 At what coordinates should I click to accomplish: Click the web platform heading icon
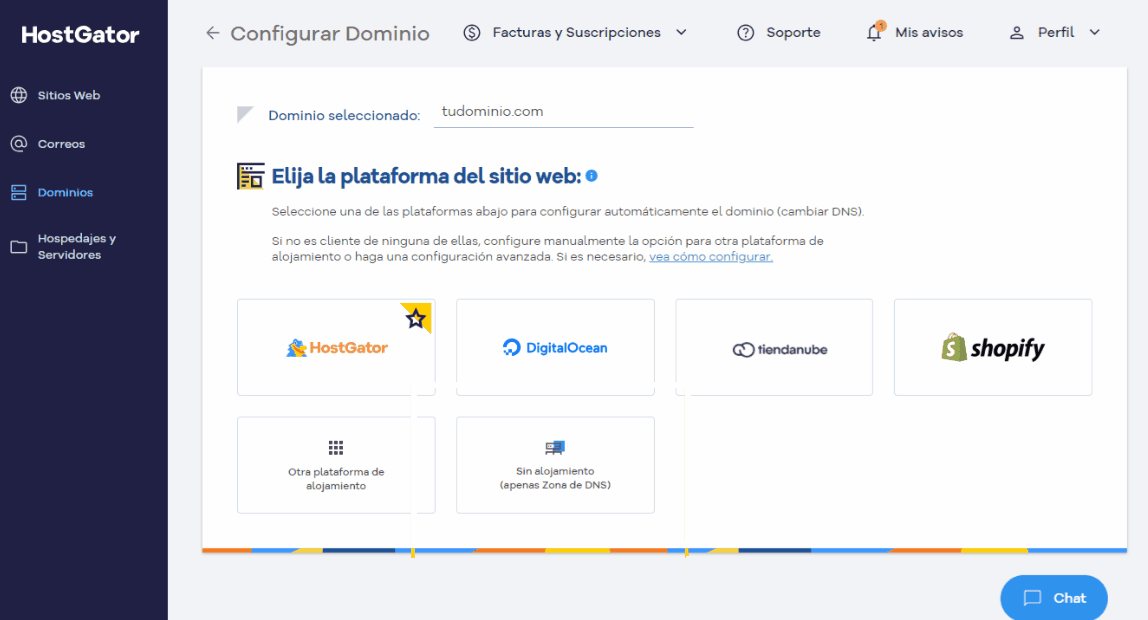pos(250,176)
